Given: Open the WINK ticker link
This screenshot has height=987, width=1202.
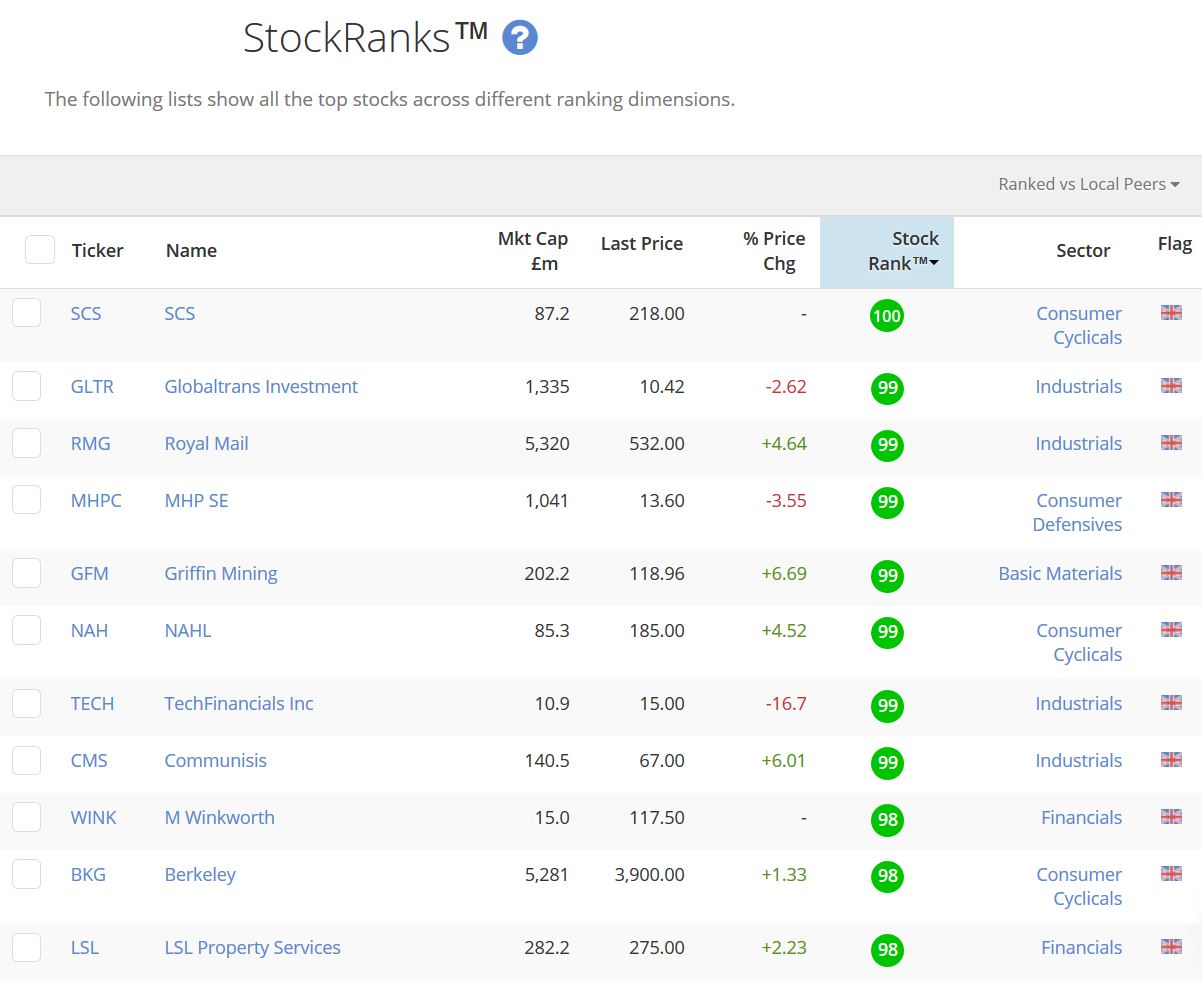Looking at the screenshot, I should click(93, 817).
